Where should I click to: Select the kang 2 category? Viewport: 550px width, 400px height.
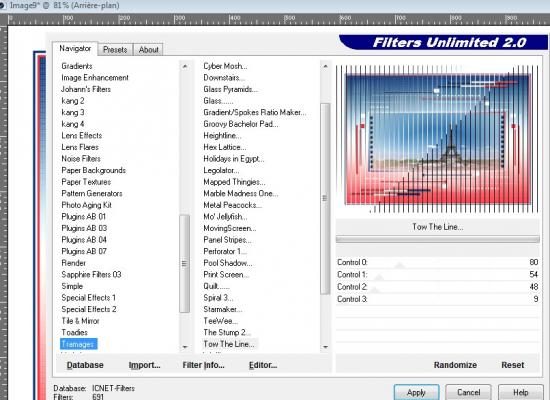[x=73, y=101]
